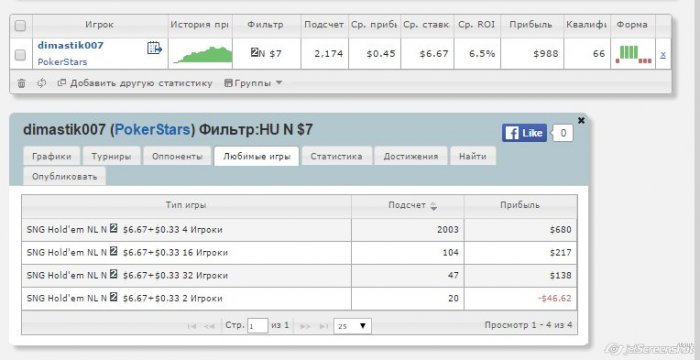This screenshot has height=360, width=700.
Task: Click the 6.5% ROI value
Action: (x=482, y=54)
